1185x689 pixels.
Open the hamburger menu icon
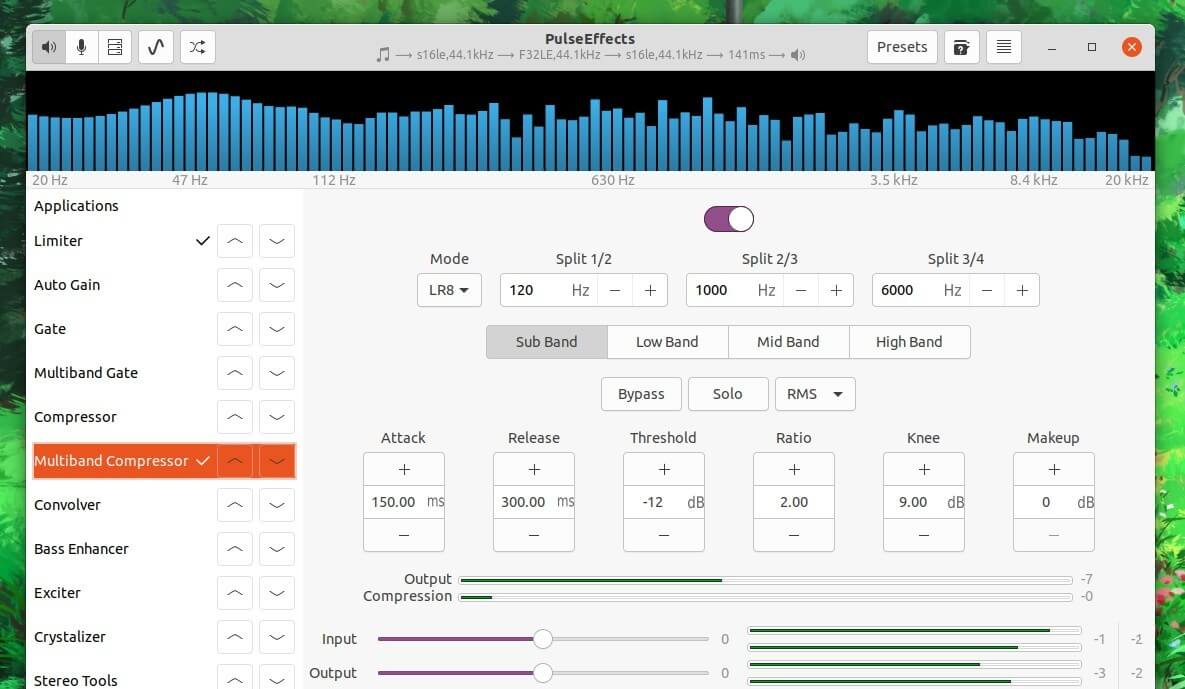(1003, 46)
